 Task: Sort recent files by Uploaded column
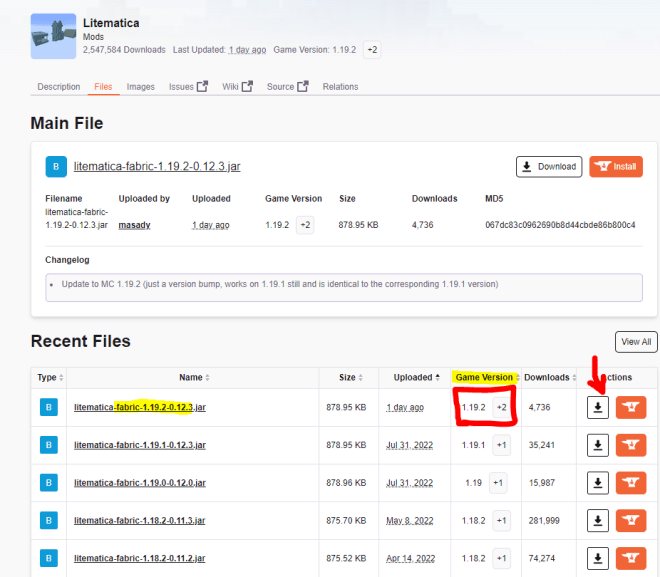[417, 378]
